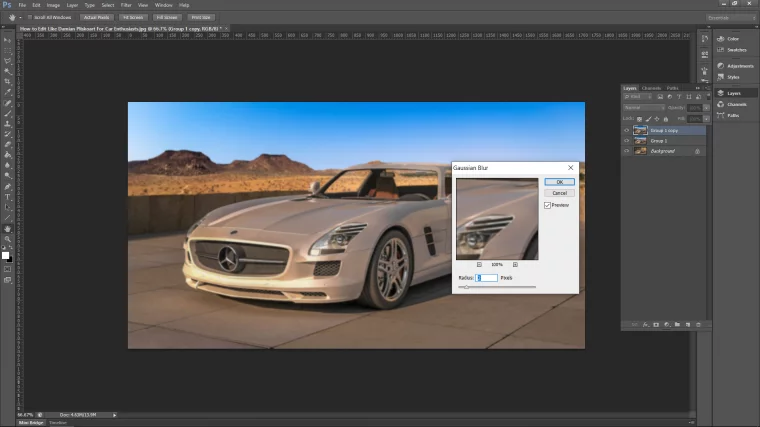760x427 pixels.
Task: Select the Path Selection tool
Action: pos(7,207)
